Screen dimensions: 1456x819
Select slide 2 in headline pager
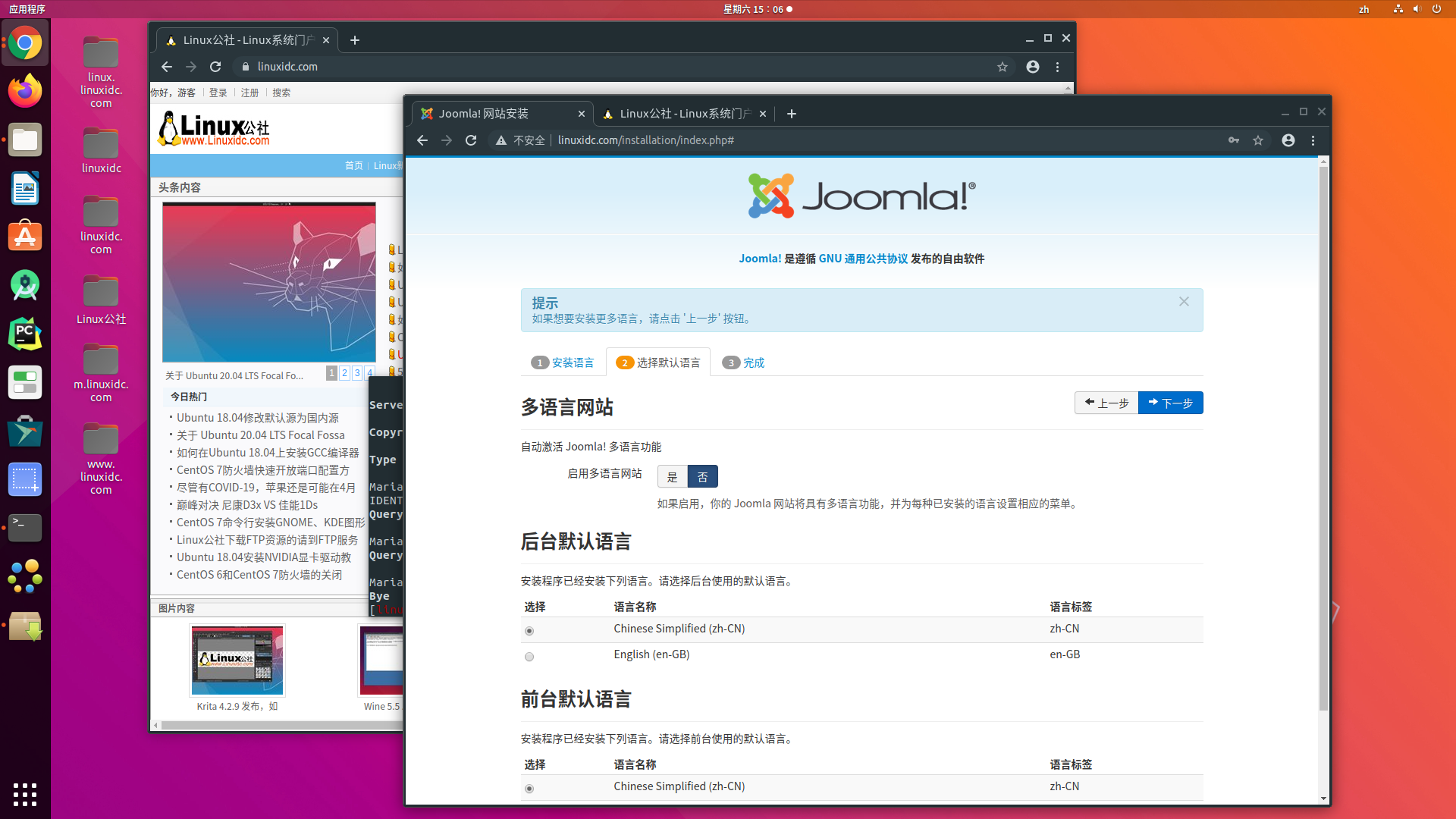coord(344,372)
